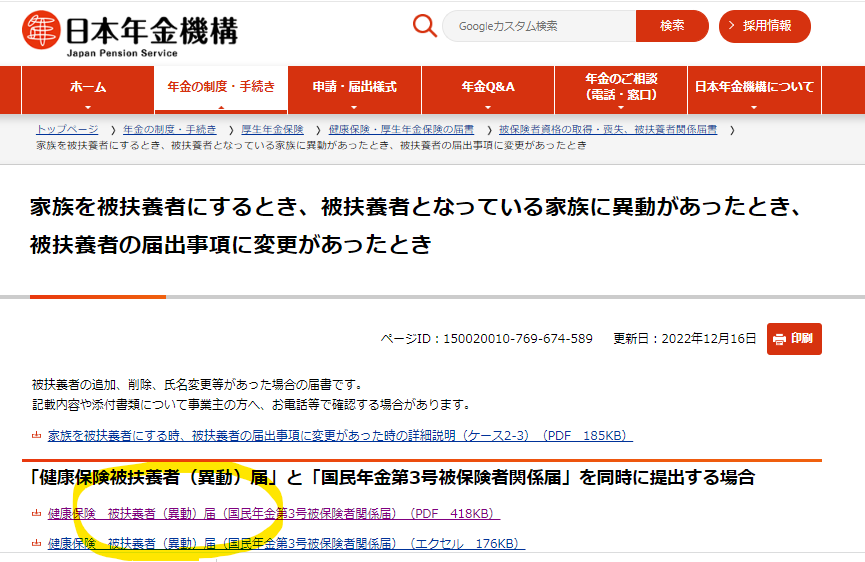Open 年金の制度・手続き breadcrumb link
Viewport: 865px width, 562px height.
pyautogui.click(x=169, y=130)
